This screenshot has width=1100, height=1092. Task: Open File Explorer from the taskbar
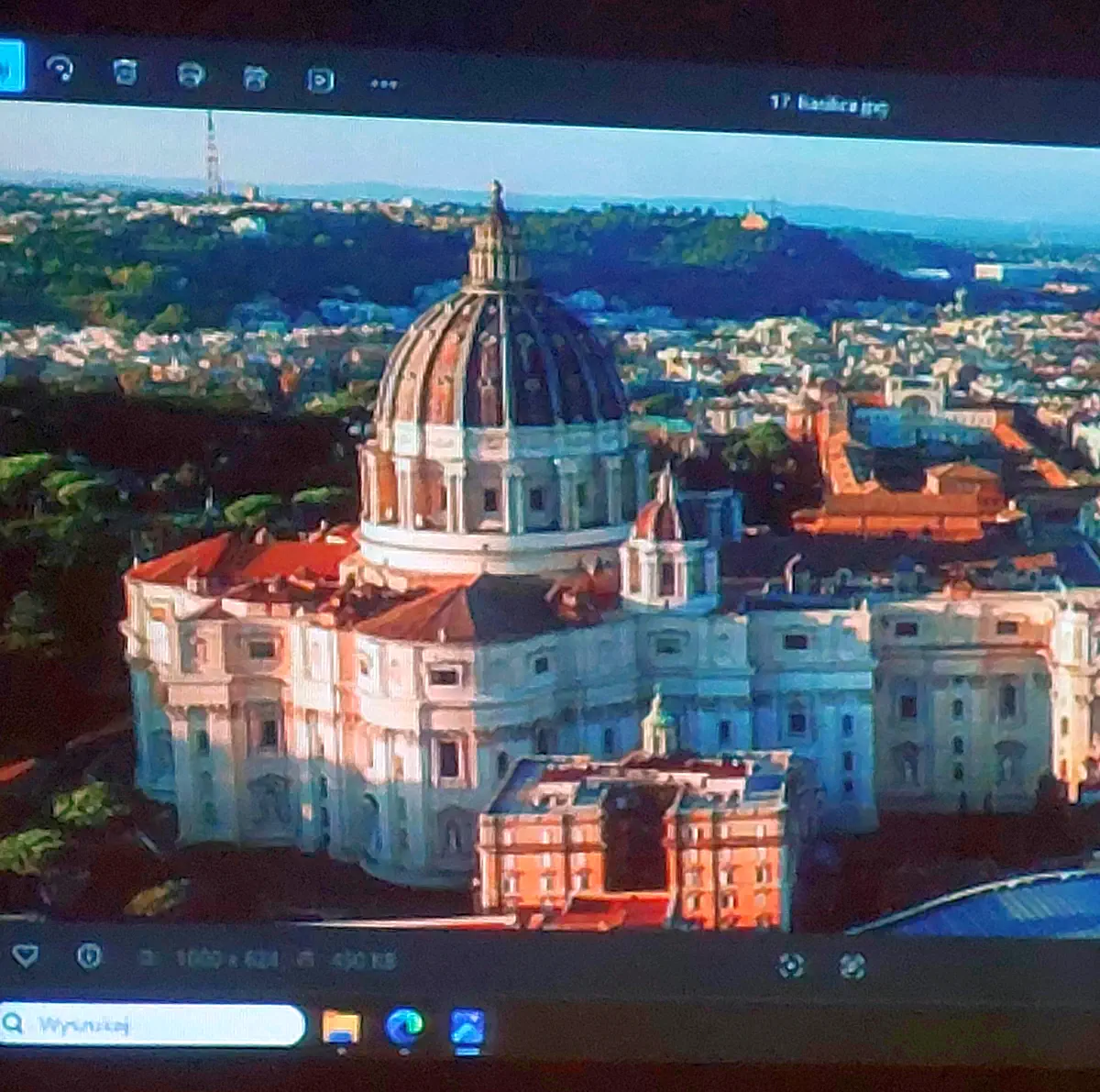(x=341, y=1027)
